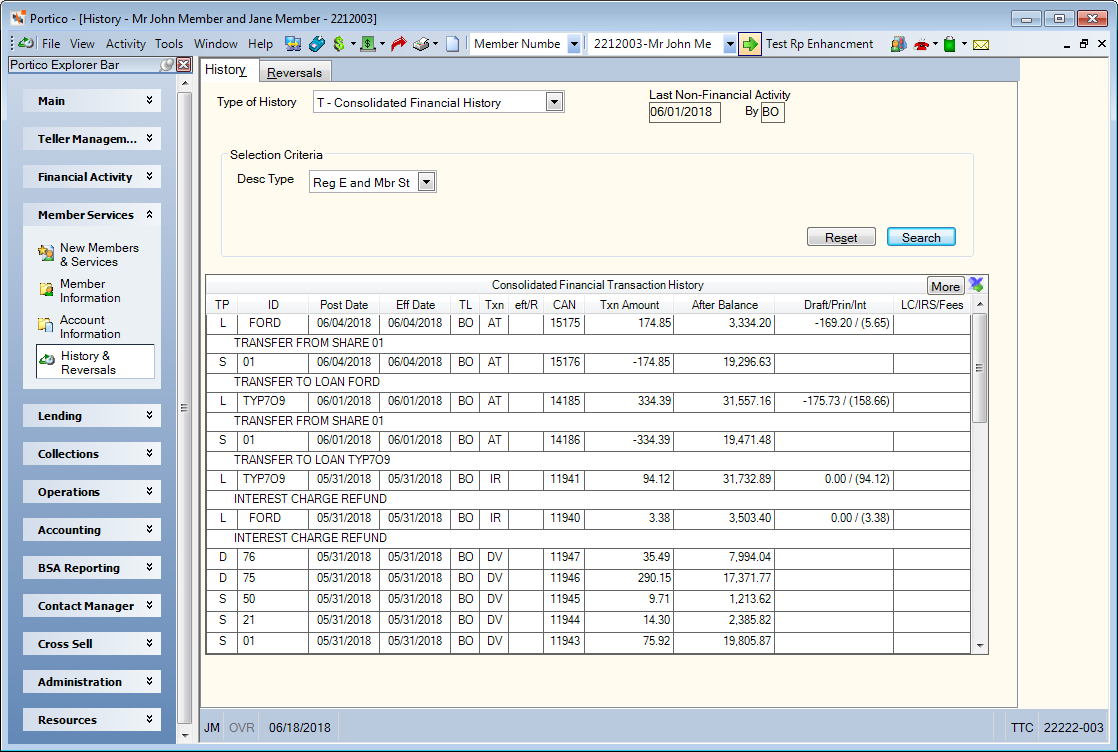Open the Desc Type dropdown
The width and height of the screenshot is (1118, 752).
426,182
